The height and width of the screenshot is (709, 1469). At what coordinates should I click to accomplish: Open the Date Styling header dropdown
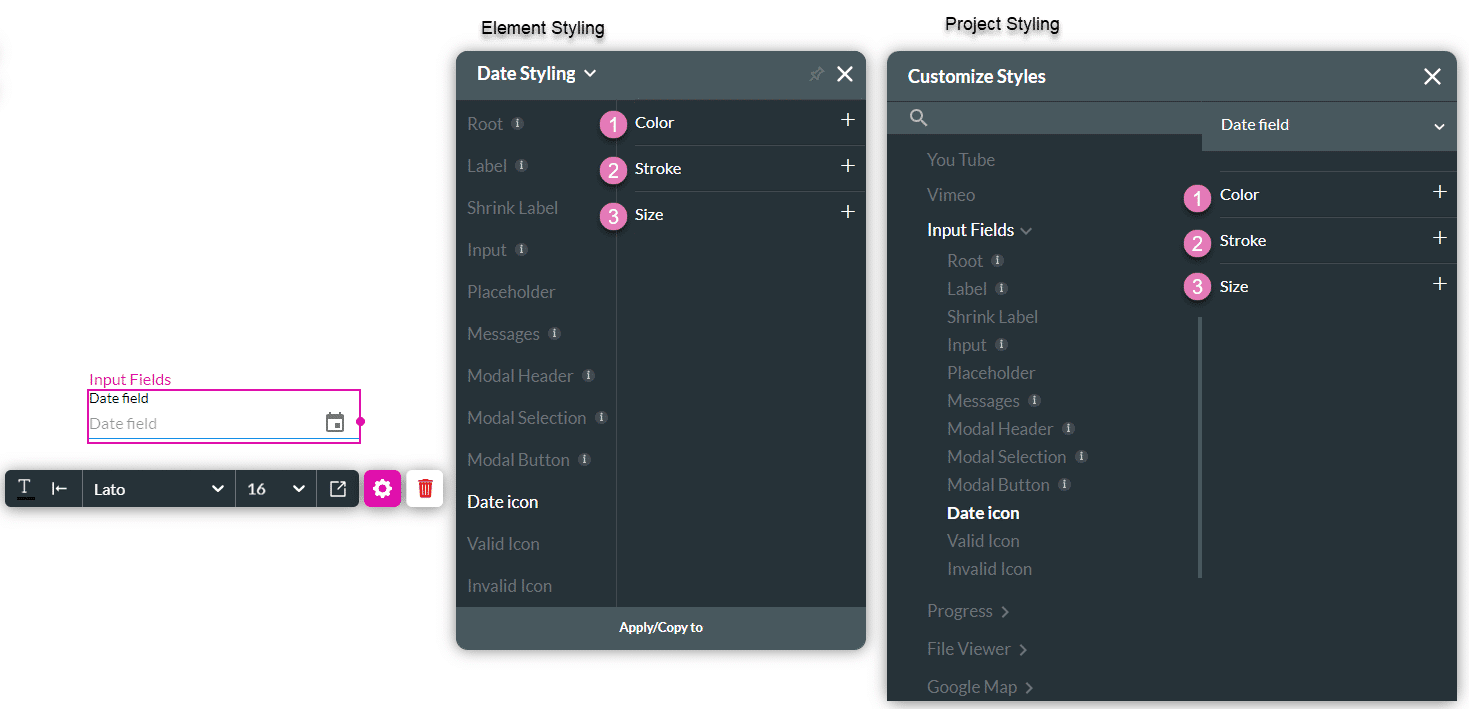(x=590, y=73)
